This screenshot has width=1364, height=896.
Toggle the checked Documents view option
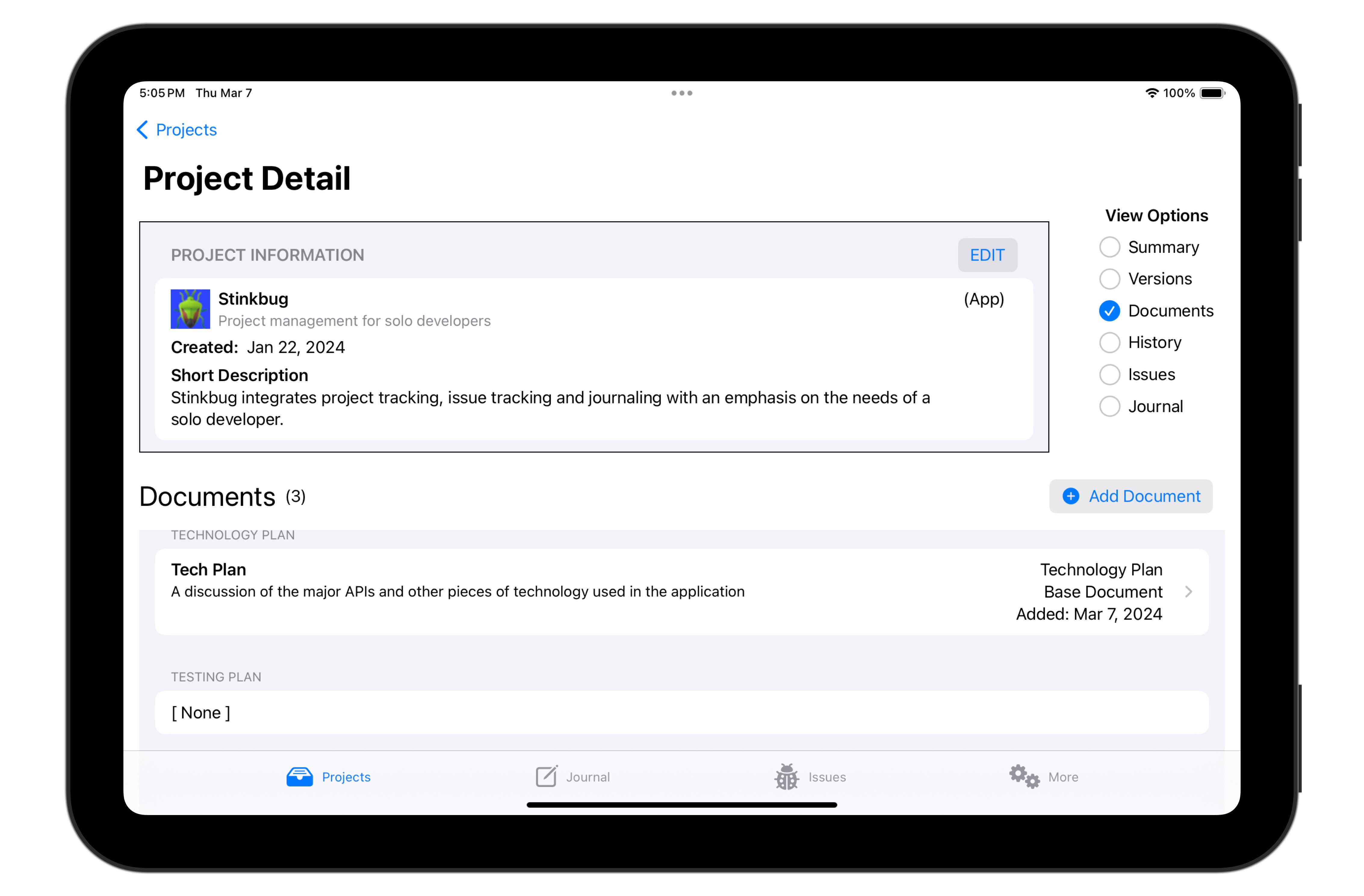coord(1110,311)
